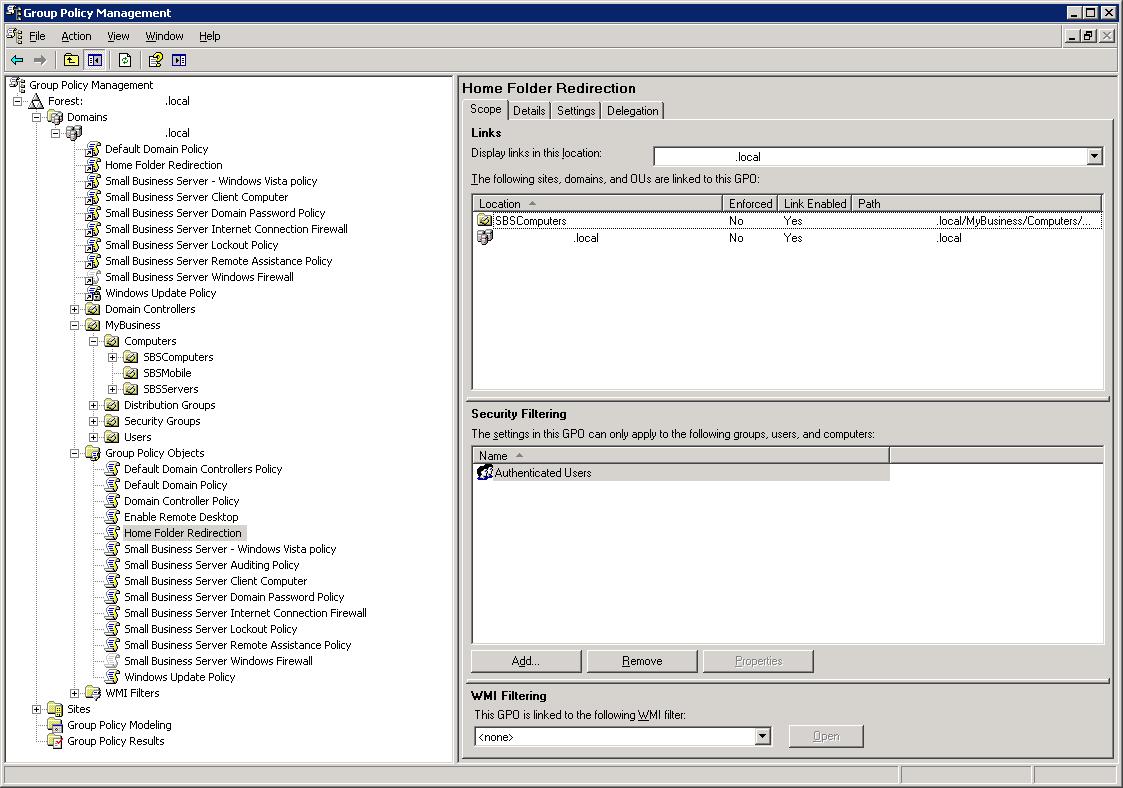Open the Window menu
Image resolution: width=1123 pixels, height=788 pixels.
(x=164, y=36)
